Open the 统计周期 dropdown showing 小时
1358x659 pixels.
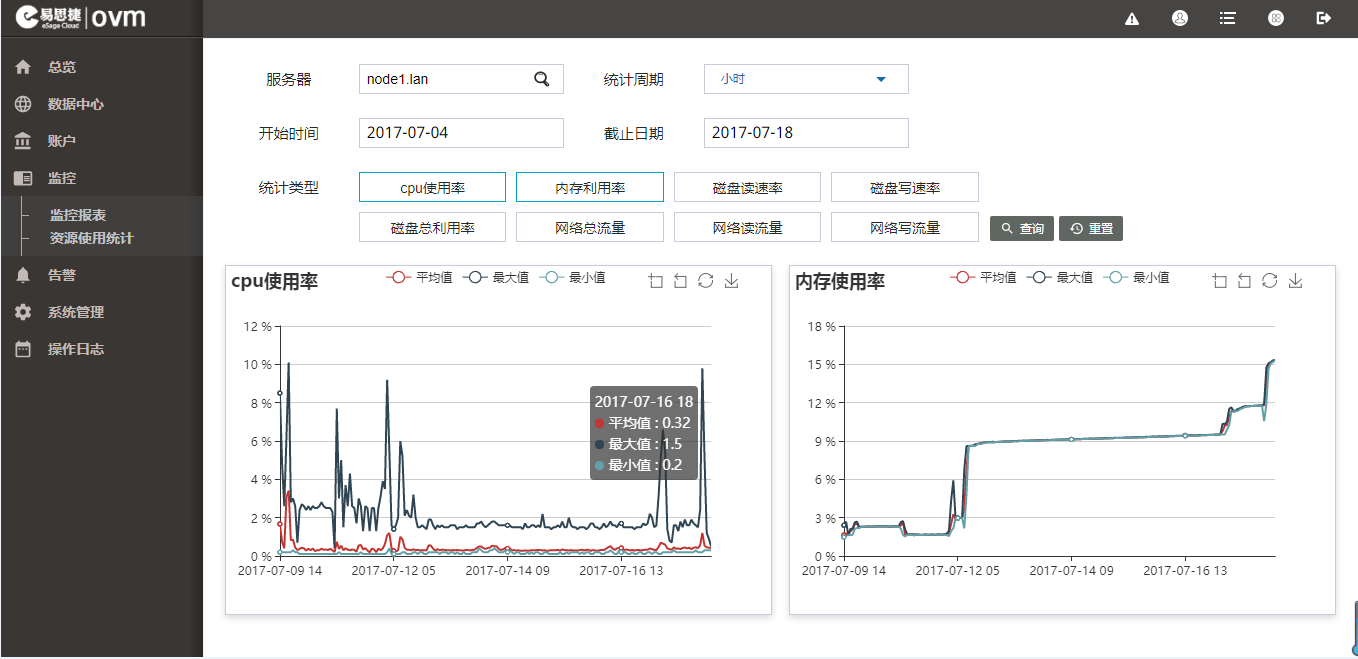pyautogui.click(x=806, y=79)
